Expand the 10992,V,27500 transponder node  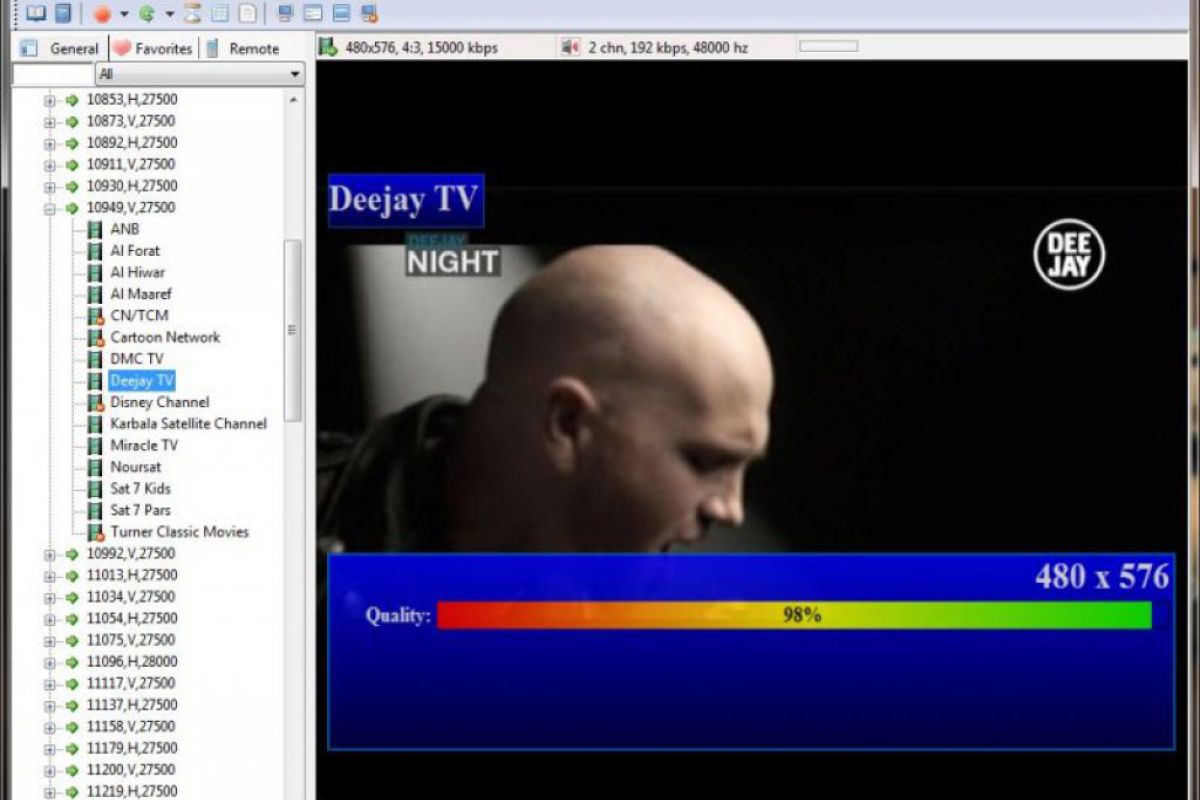pos(49,554)
